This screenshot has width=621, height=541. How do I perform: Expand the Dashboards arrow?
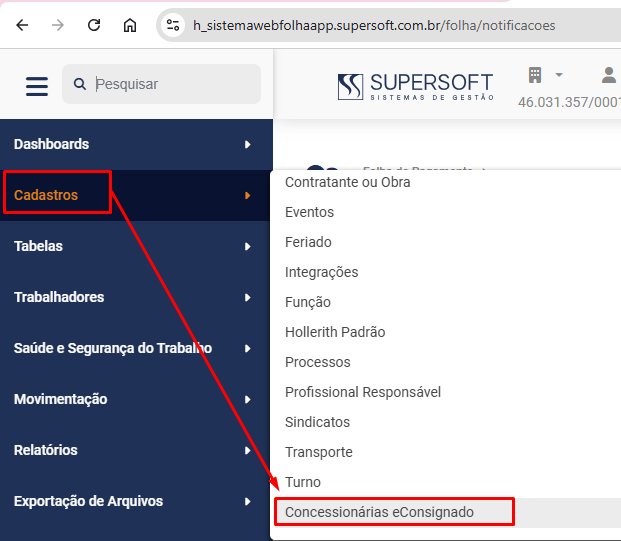[x=248, y=145]
